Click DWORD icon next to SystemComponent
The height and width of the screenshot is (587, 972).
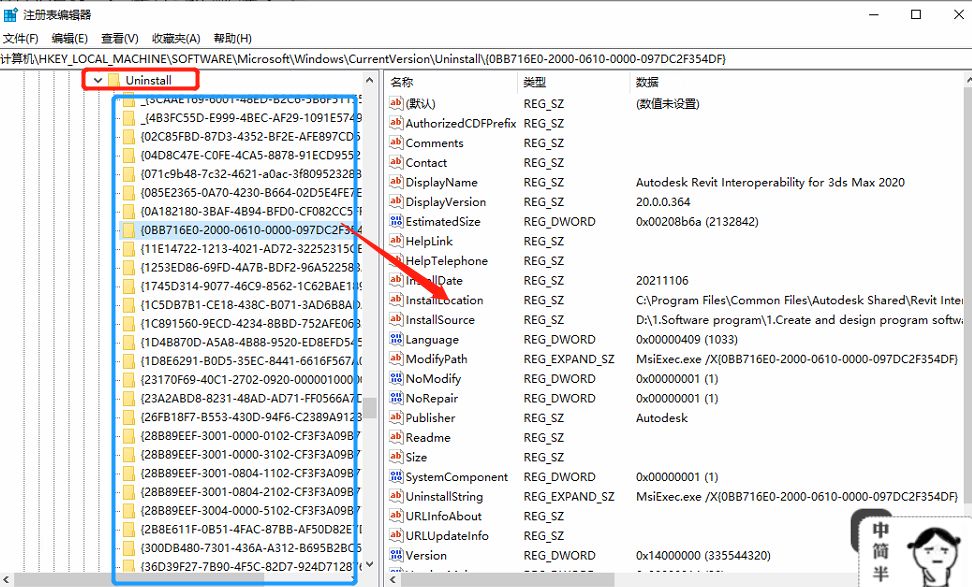point(396,477)
